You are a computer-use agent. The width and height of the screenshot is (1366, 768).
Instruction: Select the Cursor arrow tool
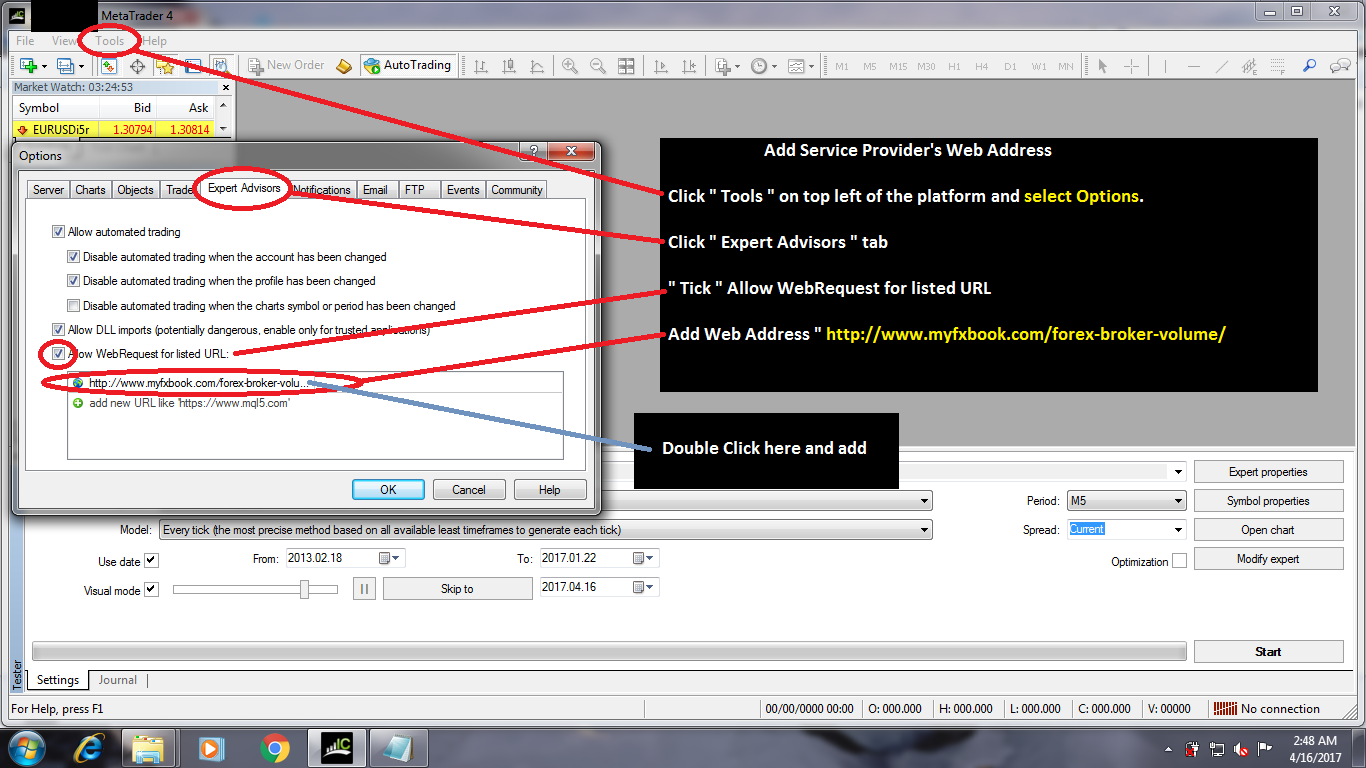[1103, 66]
